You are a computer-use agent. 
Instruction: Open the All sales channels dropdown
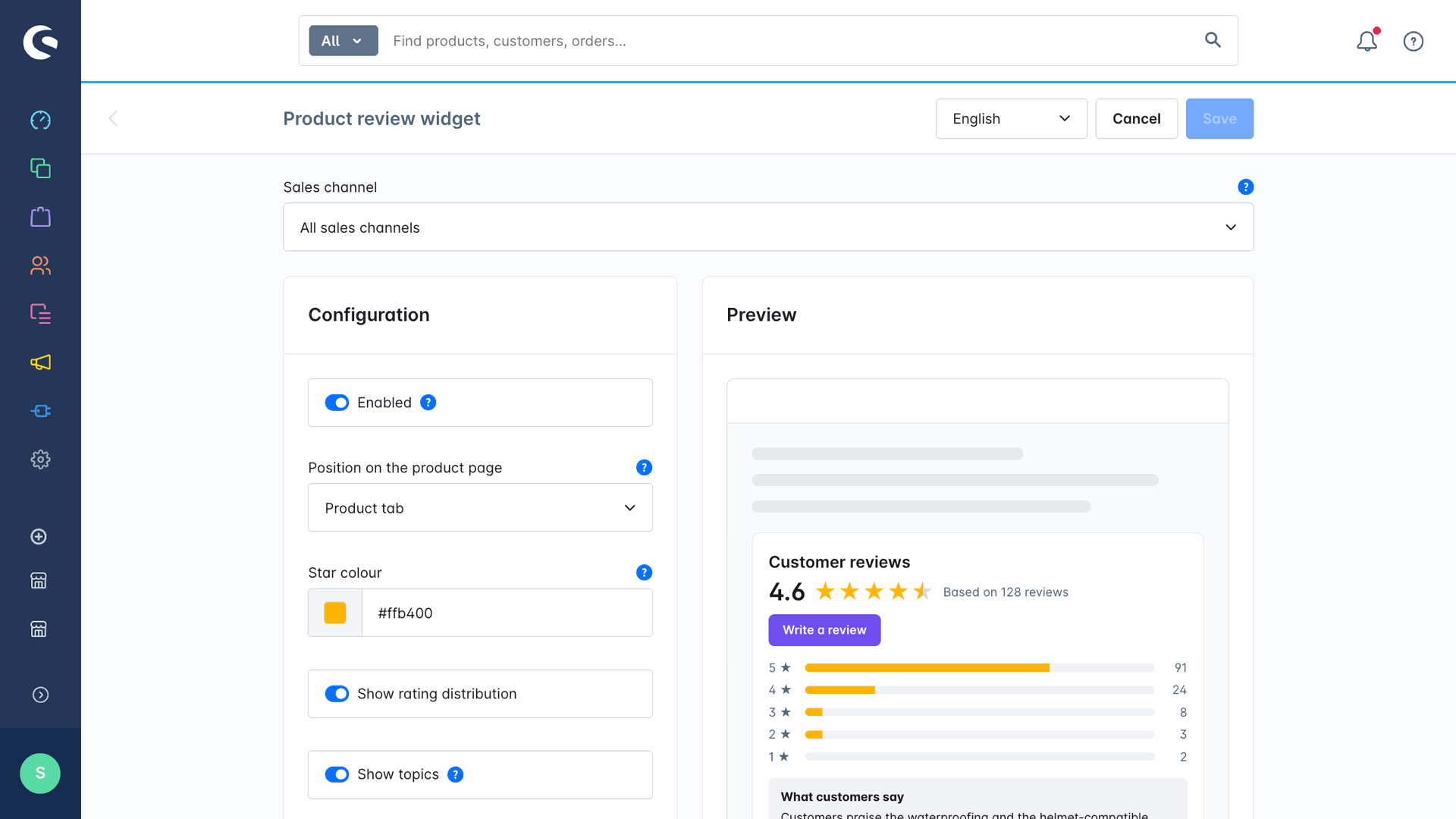(x=768, y=227)
